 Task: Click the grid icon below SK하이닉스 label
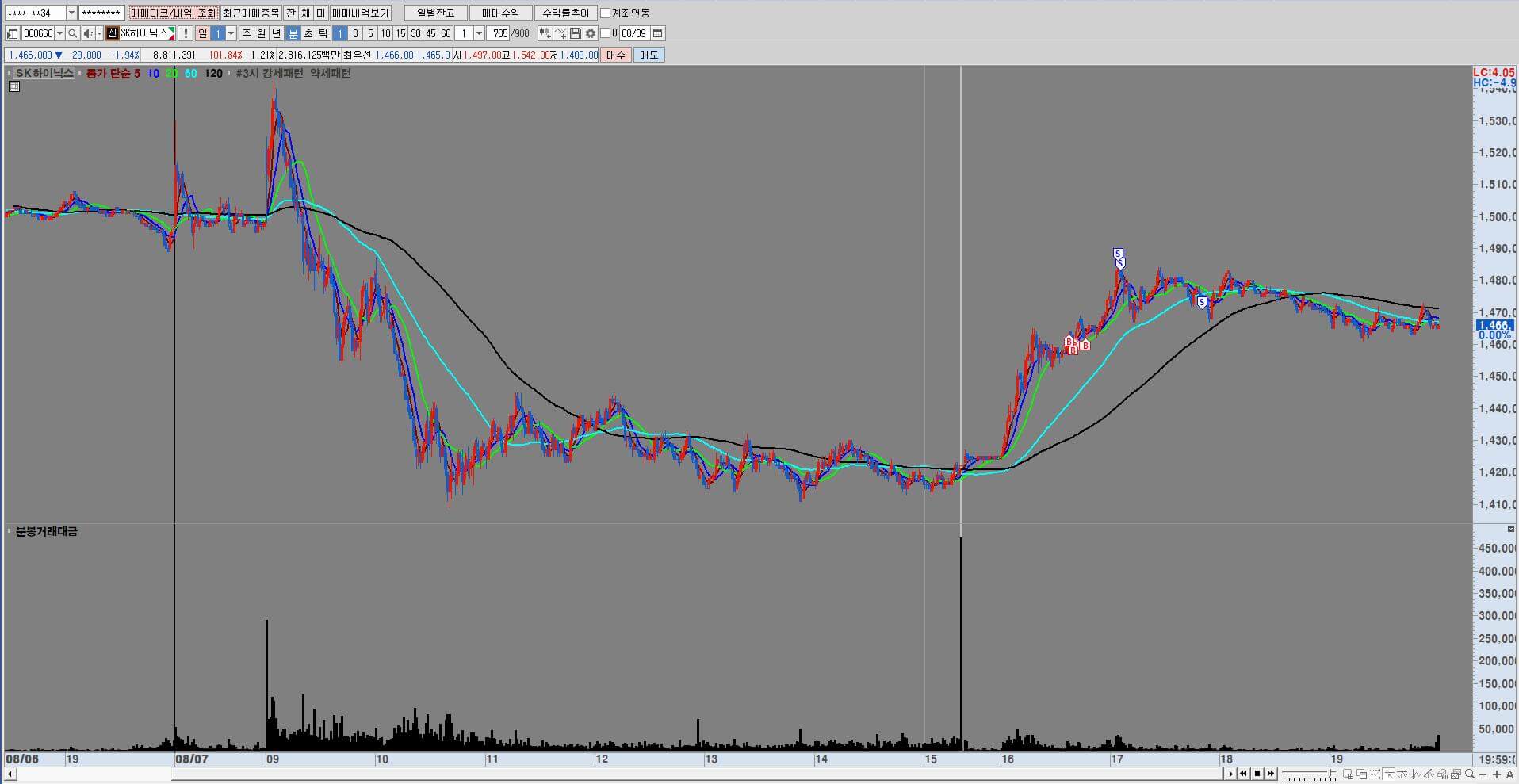[13, 86]
